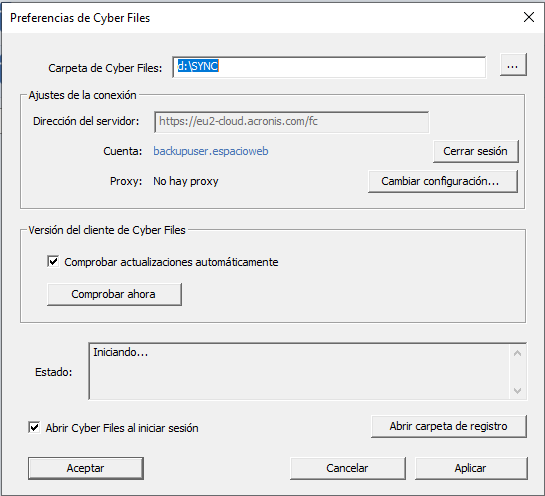Dismiss the dialog with Cancelar
This screenshot has width=545, height=496.
[x=348, y=468]
